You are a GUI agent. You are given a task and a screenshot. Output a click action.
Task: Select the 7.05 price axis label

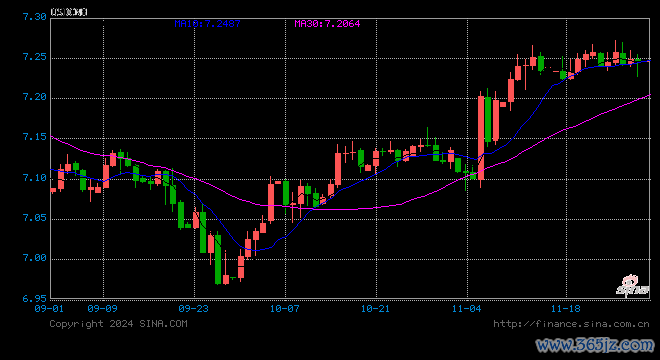[x=35, y=218]
